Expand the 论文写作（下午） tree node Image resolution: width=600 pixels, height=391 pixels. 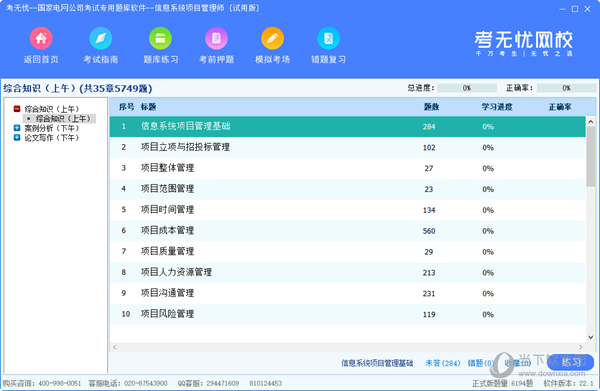tap(17, 137)
